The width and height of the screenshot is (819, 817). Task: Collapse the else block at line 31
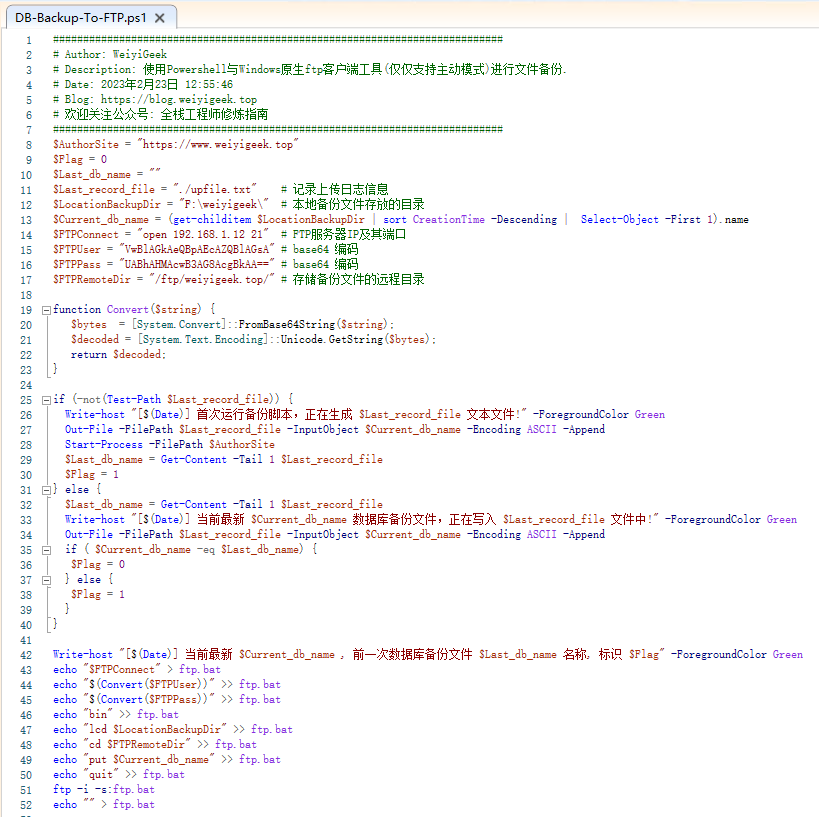[45, 488]
